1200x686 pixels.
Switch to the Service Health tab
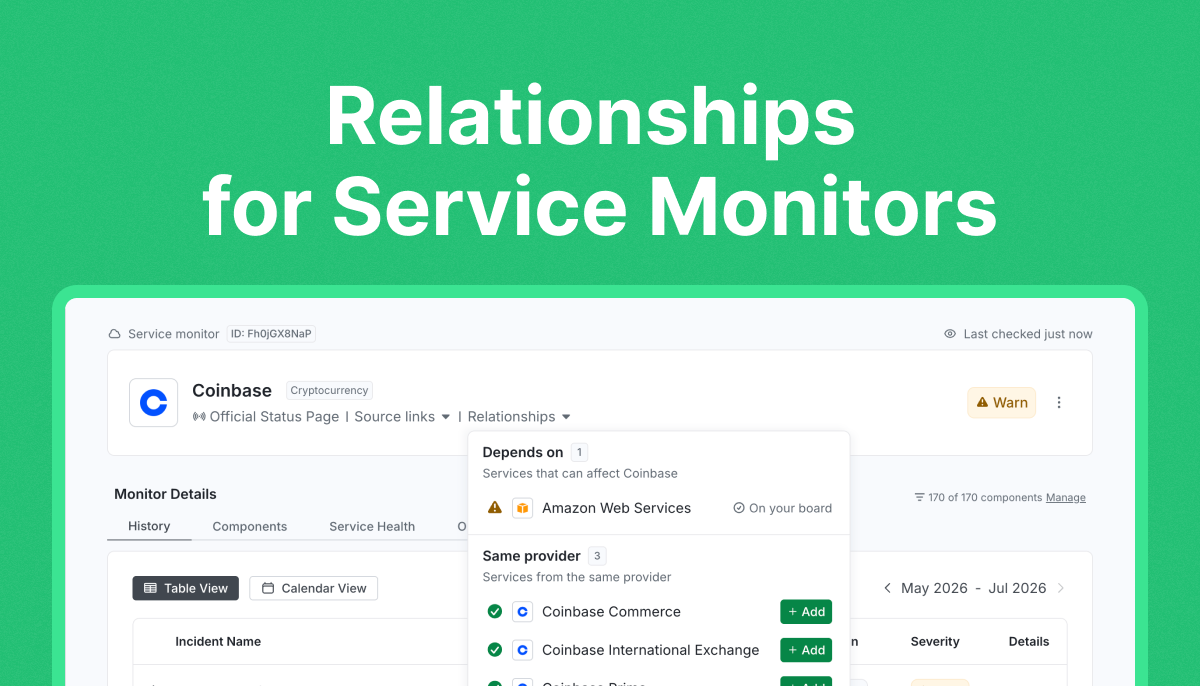[x=372, y=526]
